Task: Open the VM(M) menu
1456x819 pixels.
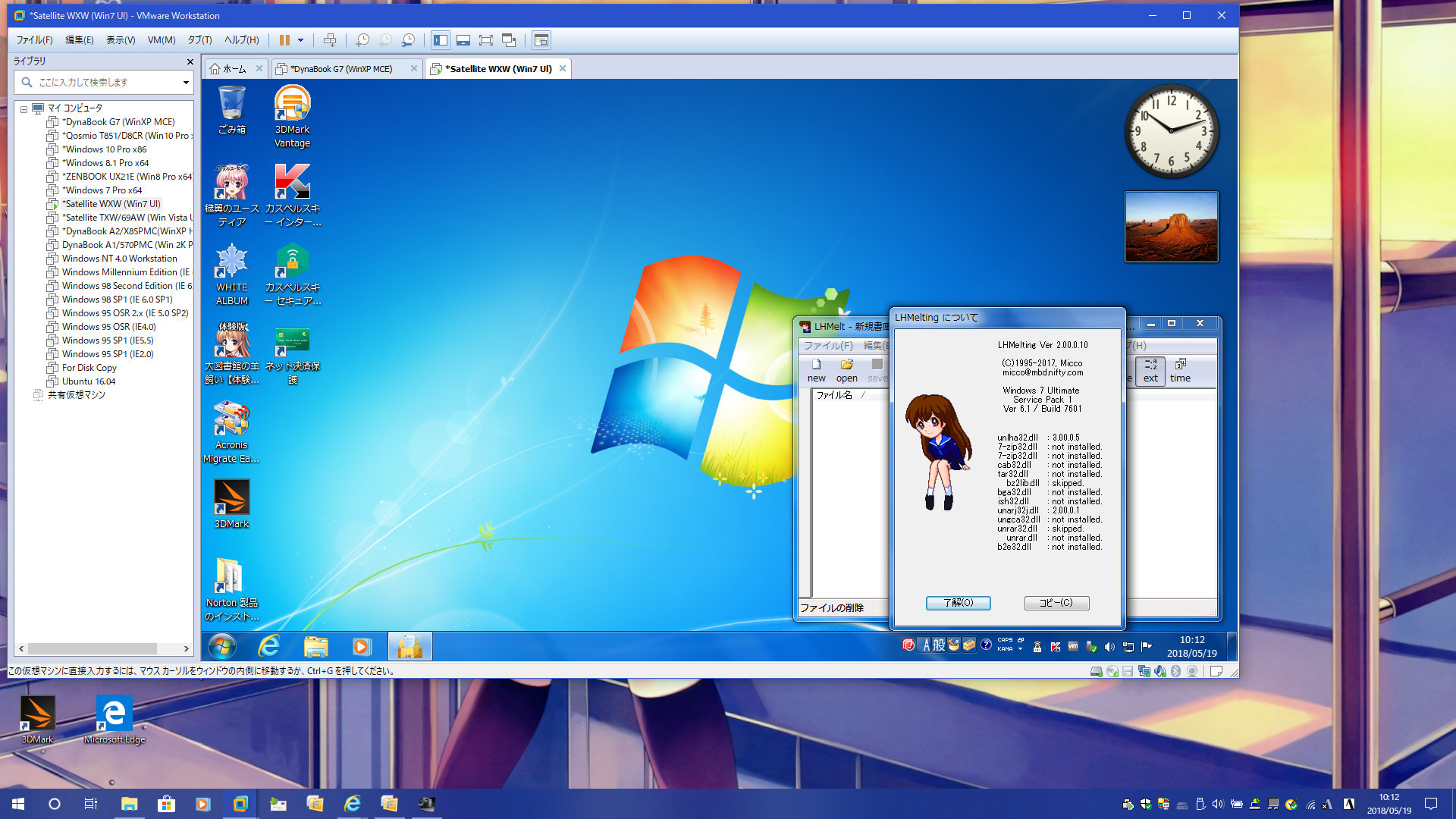Action: 162,40
